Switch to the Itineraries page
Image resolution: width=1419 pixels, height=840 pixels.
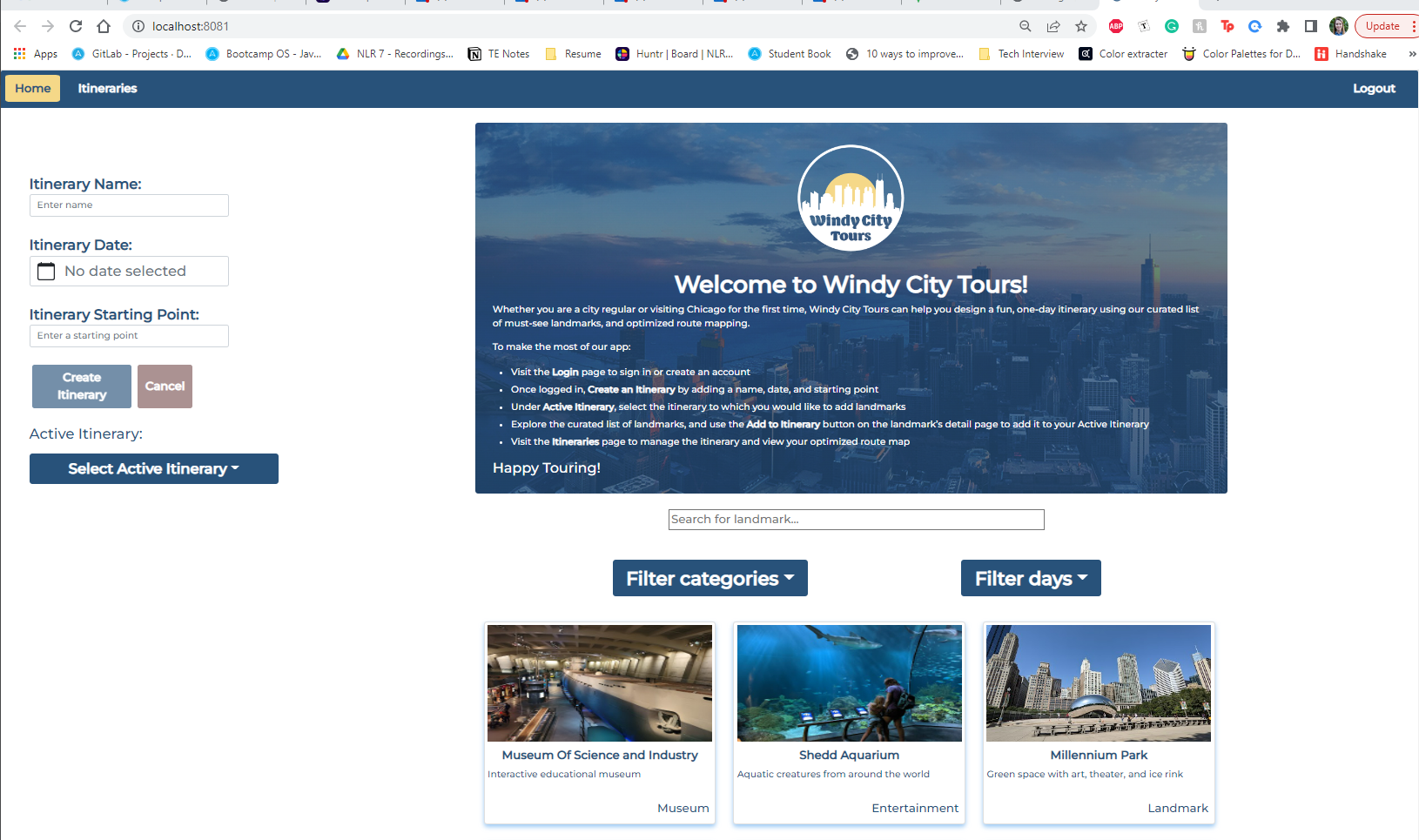tap(107, 88)
